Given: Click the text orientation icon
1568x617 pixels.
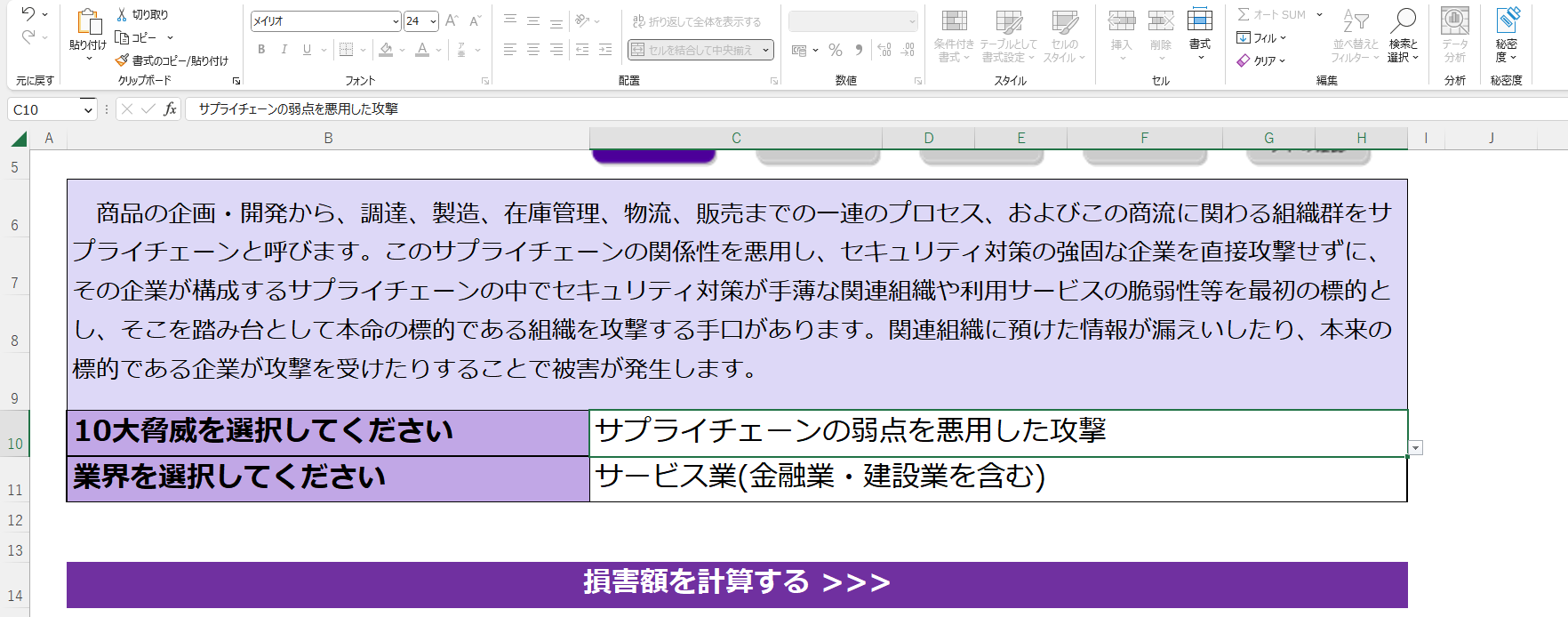Looking at the screenshot, I should pyautogui.click(x=583, y=20).
